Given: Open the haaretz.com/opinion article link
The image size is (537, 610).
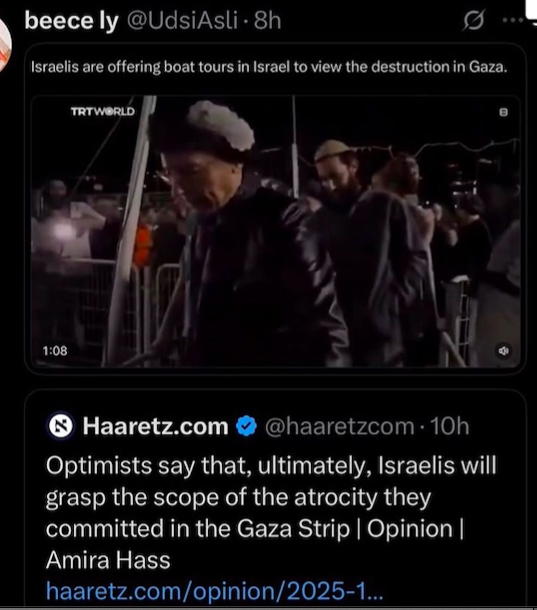Looking at the screenshot, I should pos(214,591).
